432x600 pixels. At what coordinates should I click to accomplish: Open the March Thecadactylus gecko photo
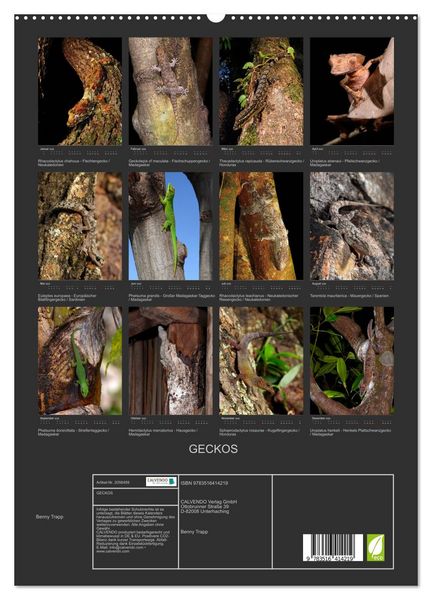[x=261, y=91]
